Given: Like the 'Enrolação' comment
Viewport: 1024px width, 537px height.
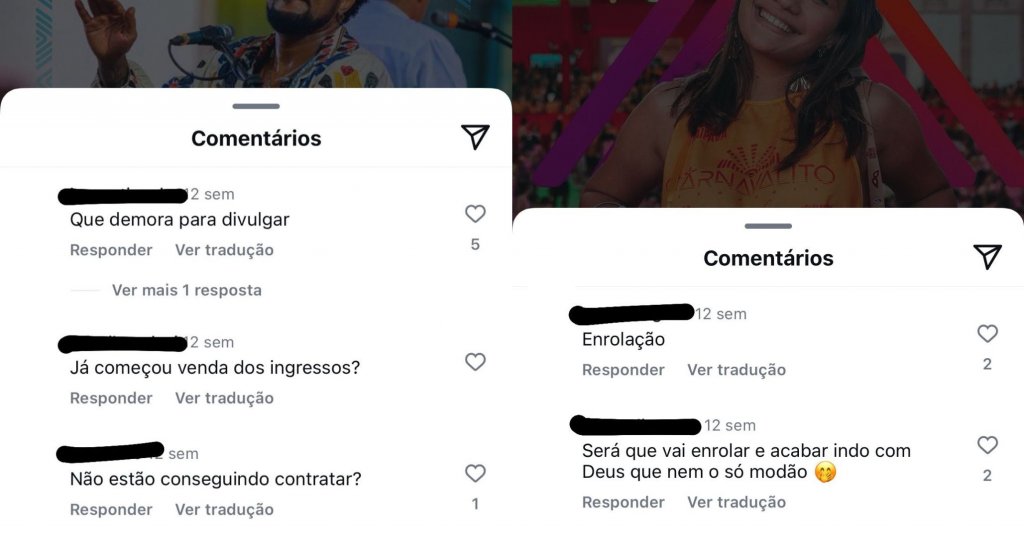Looking at the screenshot, I should coord(987,333).
